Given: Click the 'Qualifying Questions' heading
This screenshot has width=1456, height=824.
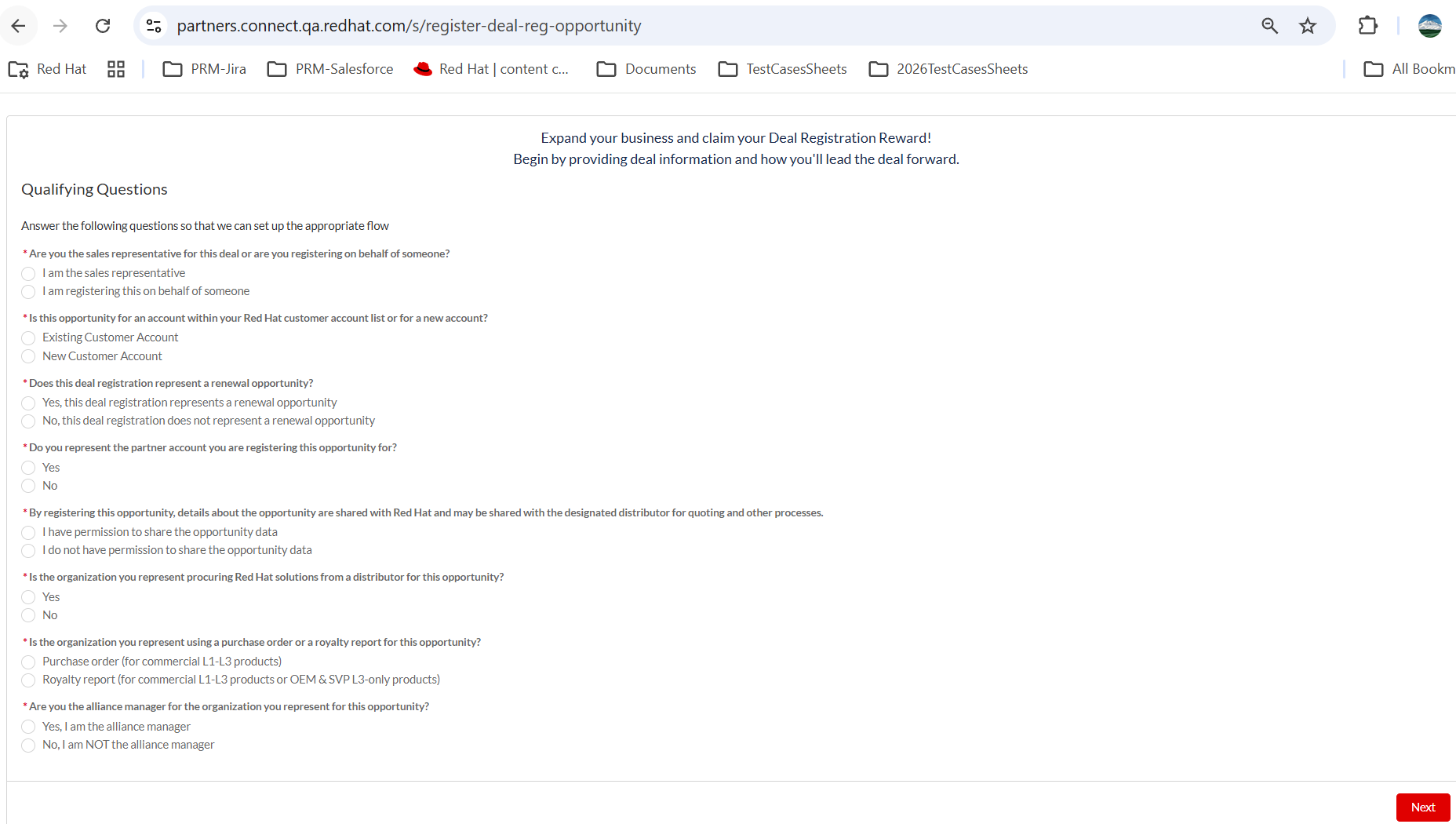Looking at the screenshot, I should click(94, 189).
